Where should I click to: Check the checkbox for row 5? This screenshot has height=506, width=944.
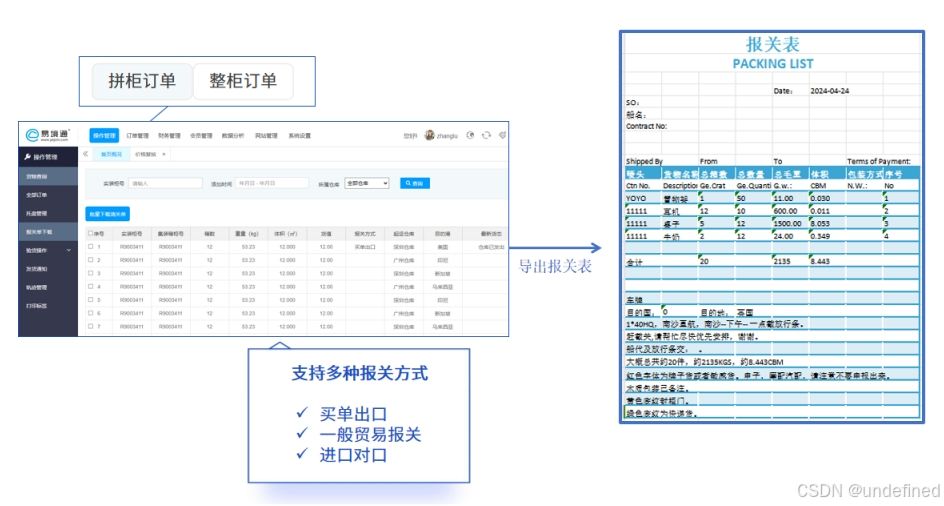[90, 299]
